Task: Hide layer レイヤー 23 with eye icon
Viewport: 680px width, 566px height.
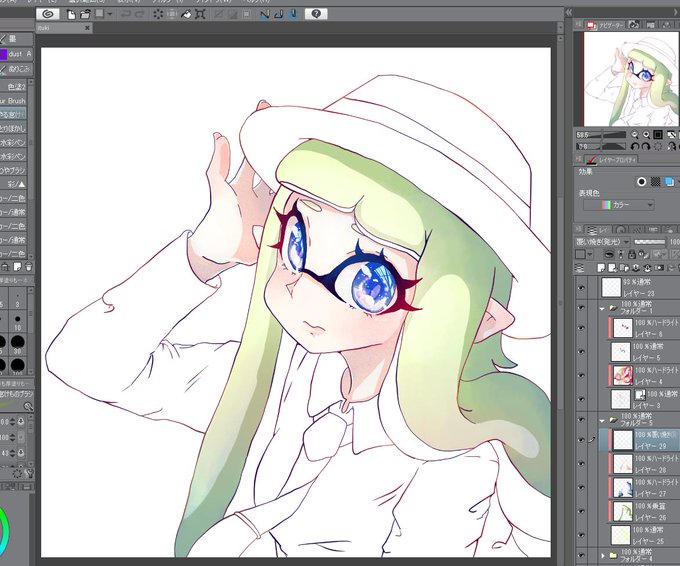Action: point(582,287)
